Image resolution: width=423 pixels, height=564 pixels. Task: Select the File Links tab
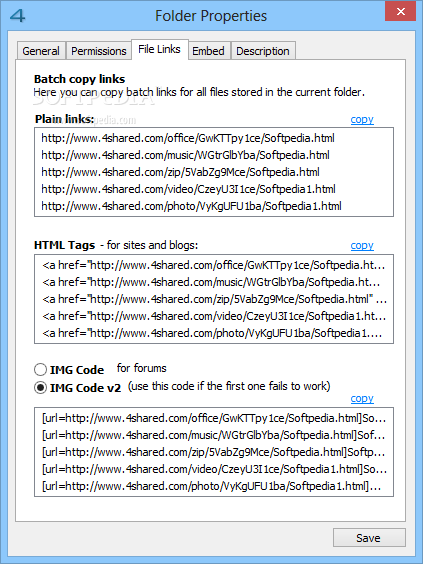coord(159,49)
